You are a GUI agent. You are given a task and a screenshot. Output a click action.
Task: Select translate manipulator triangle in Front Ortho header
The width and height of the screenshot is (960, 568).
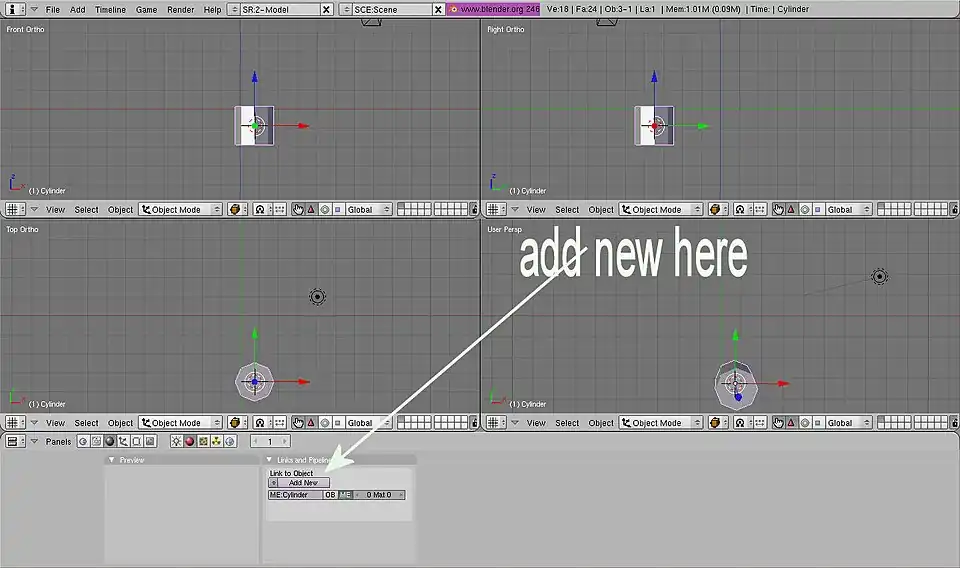pos(311,210)
